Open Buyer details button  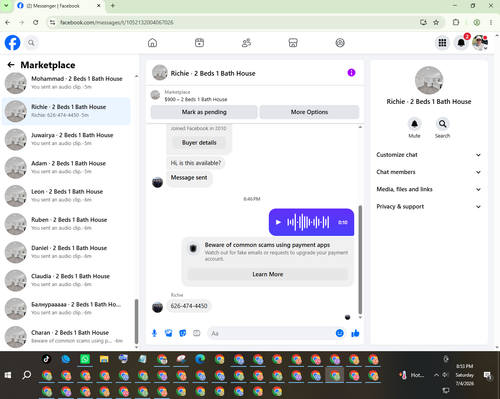199,143
